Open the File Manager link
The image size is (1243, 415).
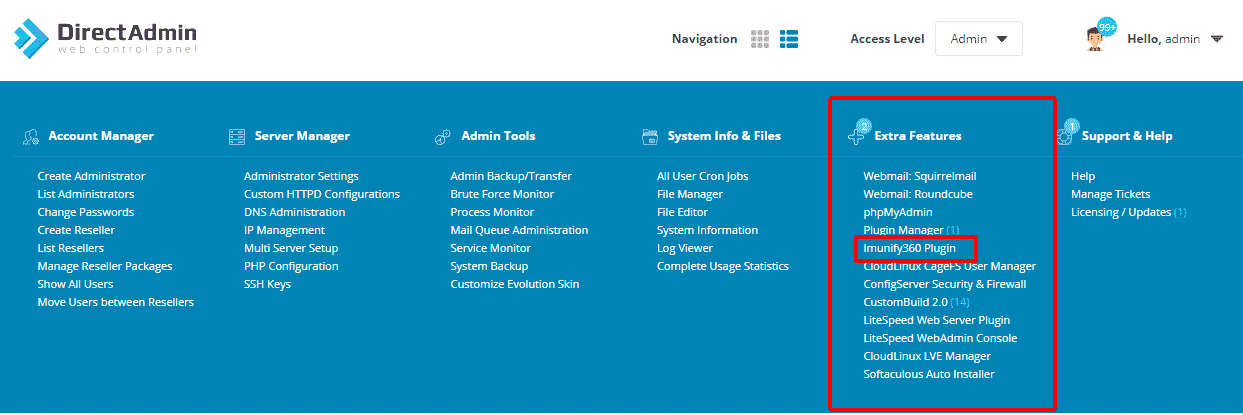[689, 194]
